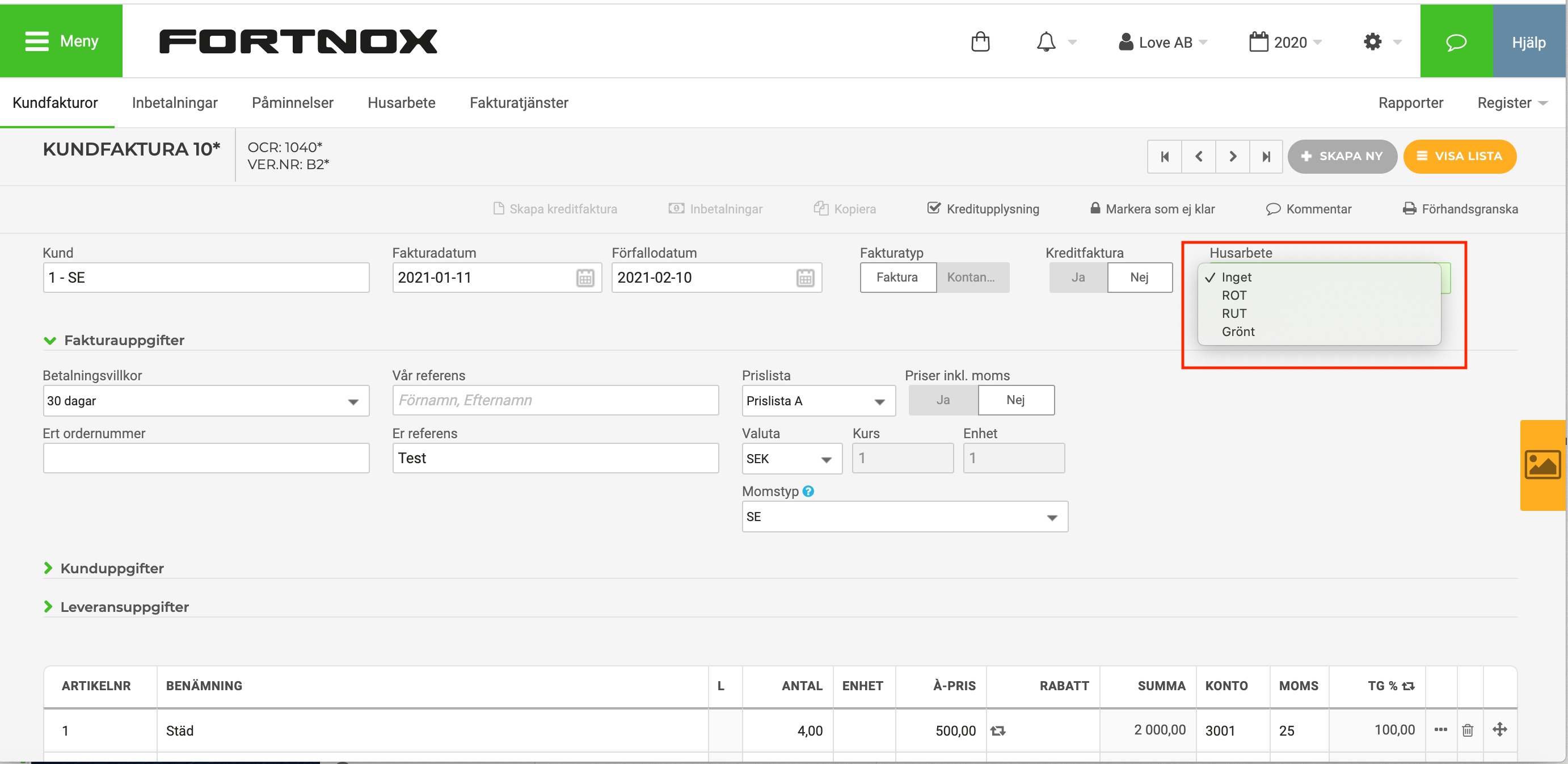Click the orange image panel icon

point(1542,465)
